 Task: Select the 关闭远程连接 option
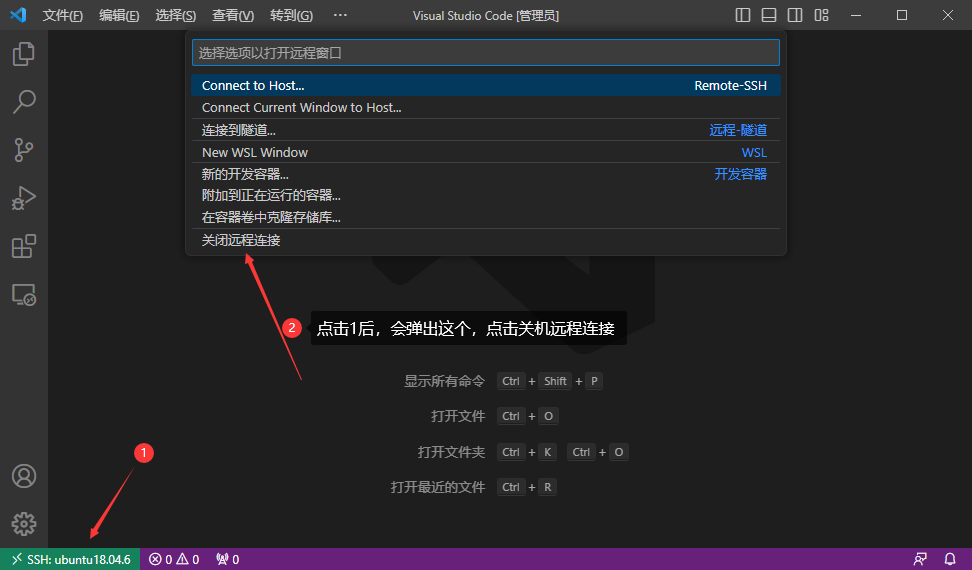485,240
